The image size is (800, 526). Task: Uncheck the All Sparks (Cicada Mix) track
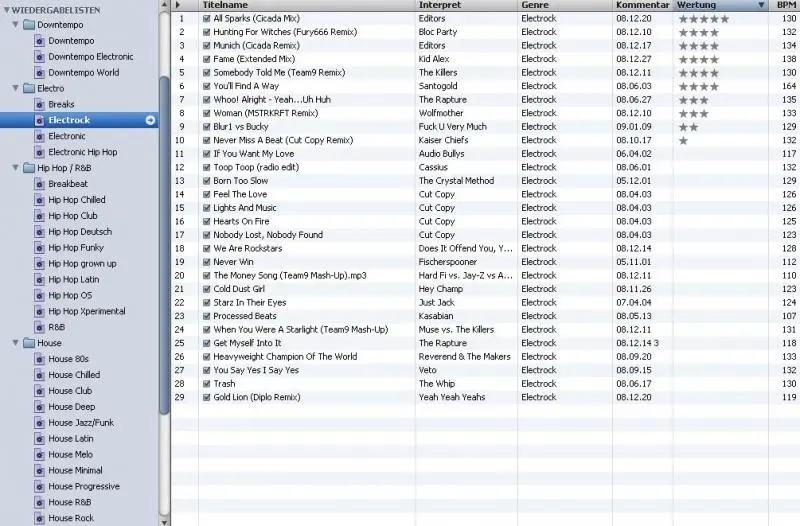(x=207, y=19)
